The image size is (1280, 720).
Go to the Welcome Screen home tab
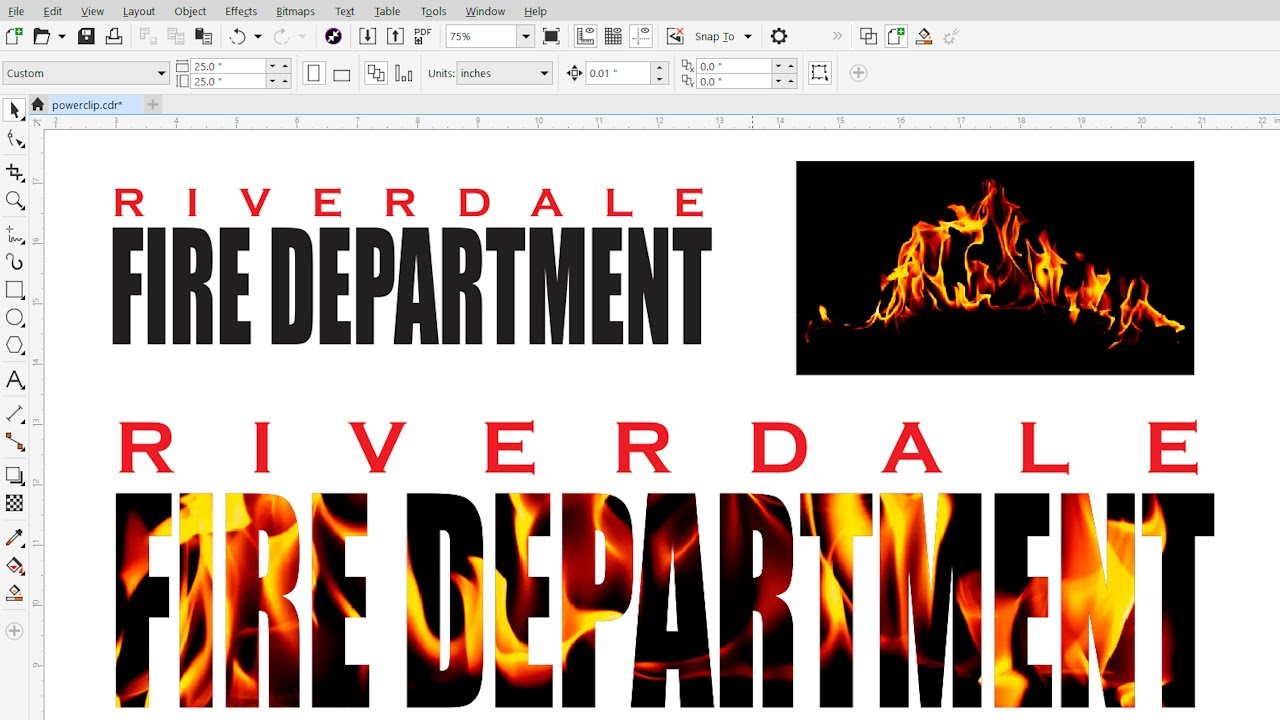(x=37, y=104)
